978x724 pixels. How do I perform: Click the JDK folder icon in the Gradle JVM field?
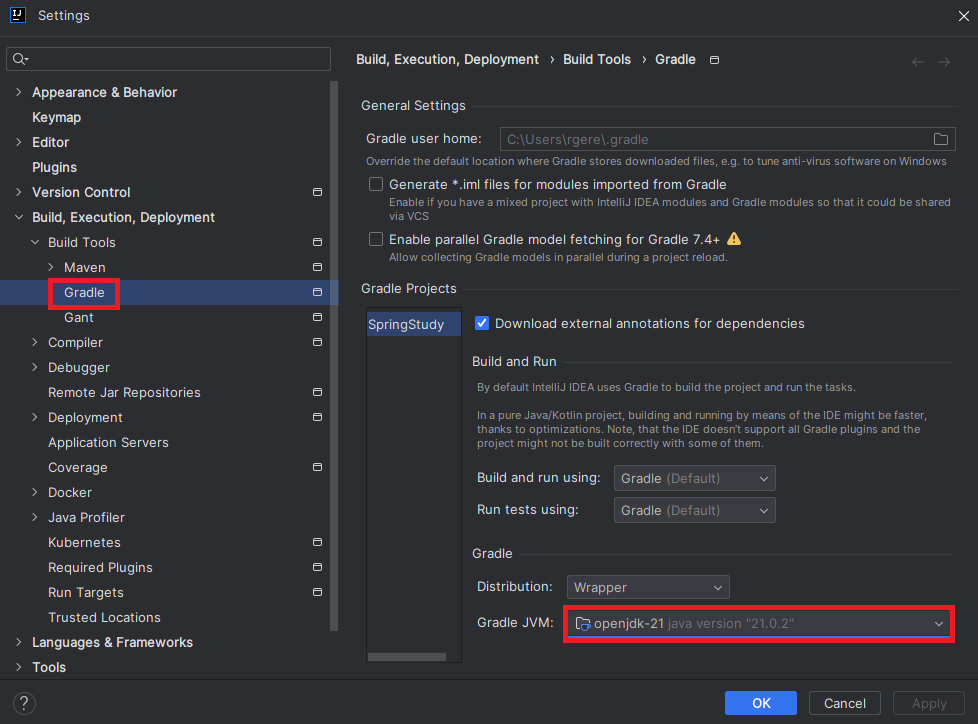(x=583, y=623)
